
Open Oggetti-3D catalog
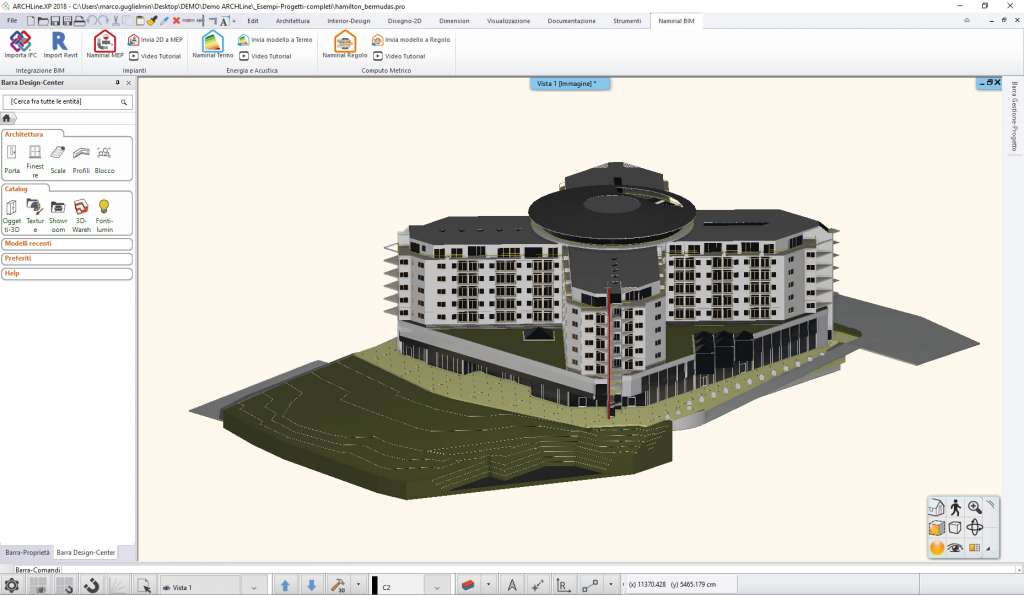click(x=12, y=216)
